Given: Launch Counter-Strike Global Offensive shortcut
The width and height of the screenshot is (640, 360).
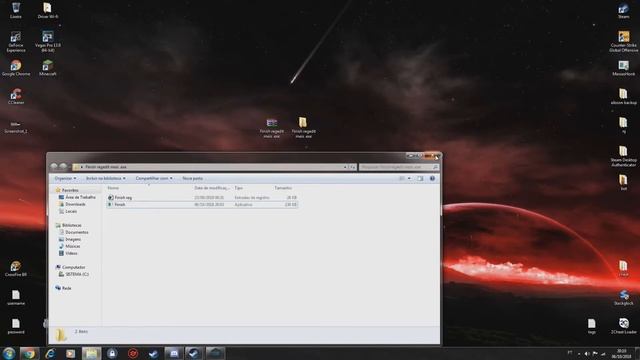Looking at the screenshot, I should [x=623, y=41].
